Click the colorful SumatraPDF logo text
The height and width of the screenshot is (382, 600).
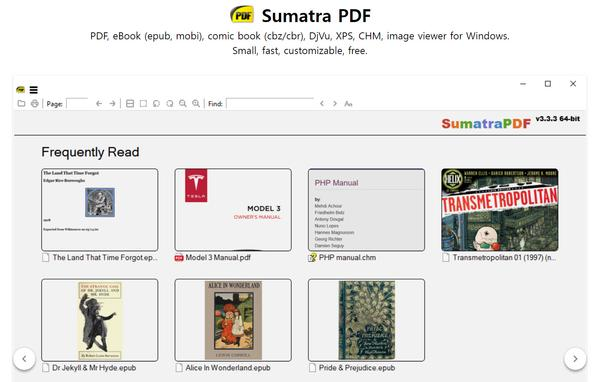[x=486, y=123]
